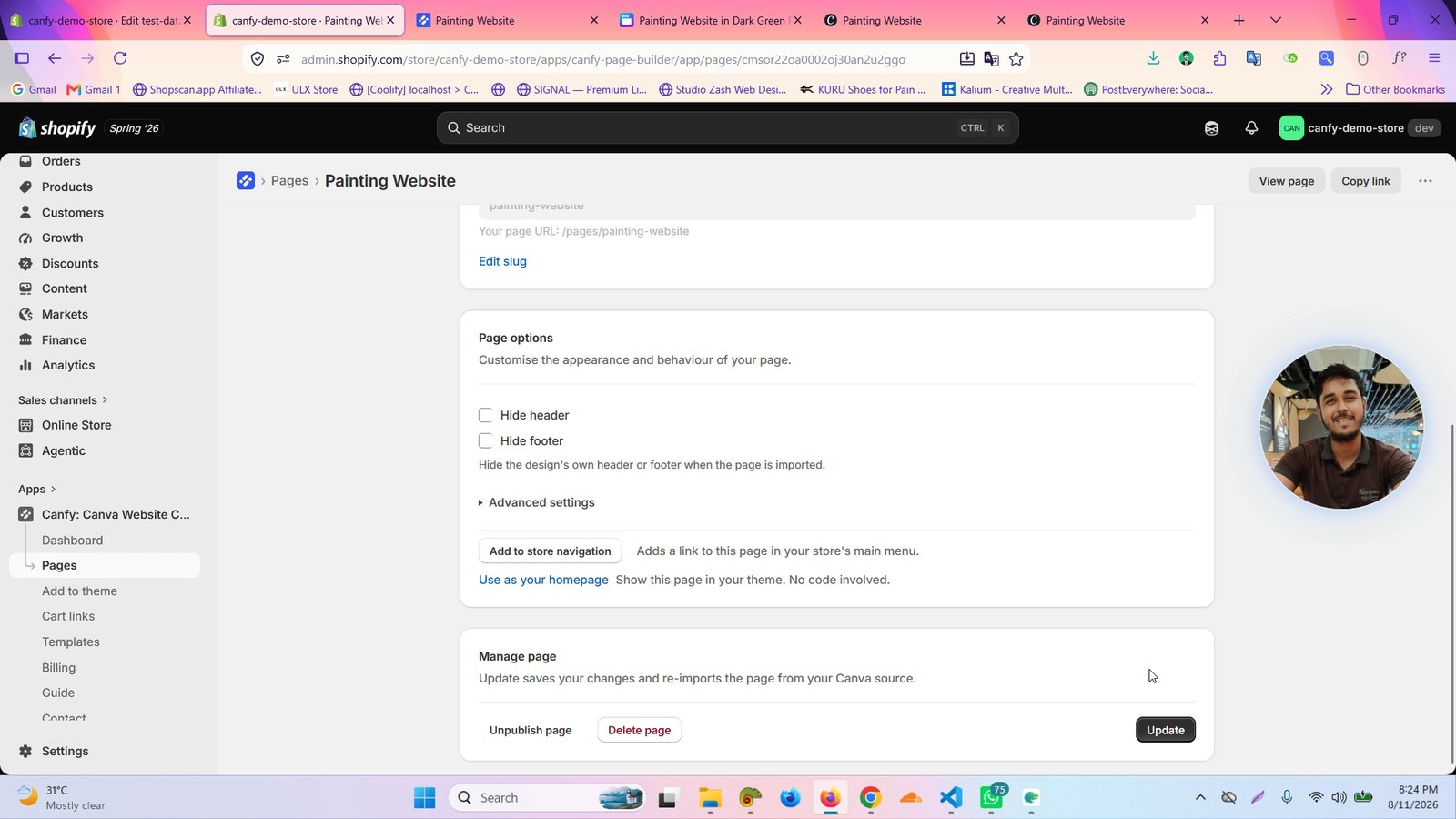Viewport: 1456px width, 819px height.
Task: Show hidden icons in the system tray
Action: (x=1200, y=797)
